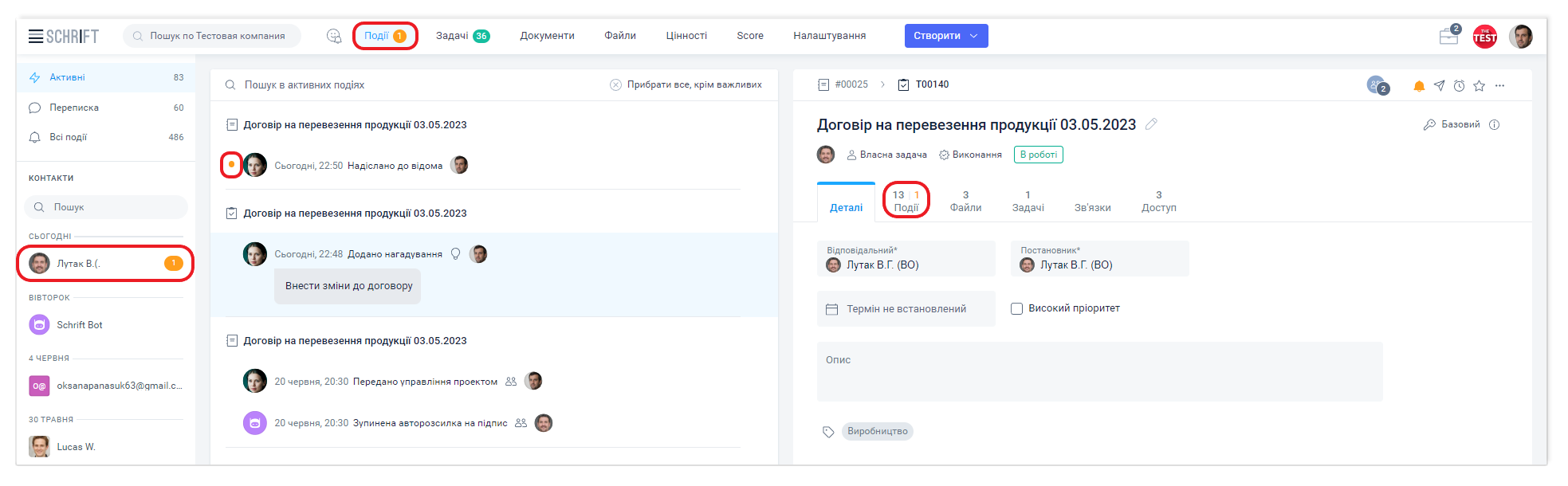Image resolution: width=1568 pixels, height=486 pixels.
Task: Click the pencil icon to edit title
Action: pyautogui.click(x=1151, y=124)
